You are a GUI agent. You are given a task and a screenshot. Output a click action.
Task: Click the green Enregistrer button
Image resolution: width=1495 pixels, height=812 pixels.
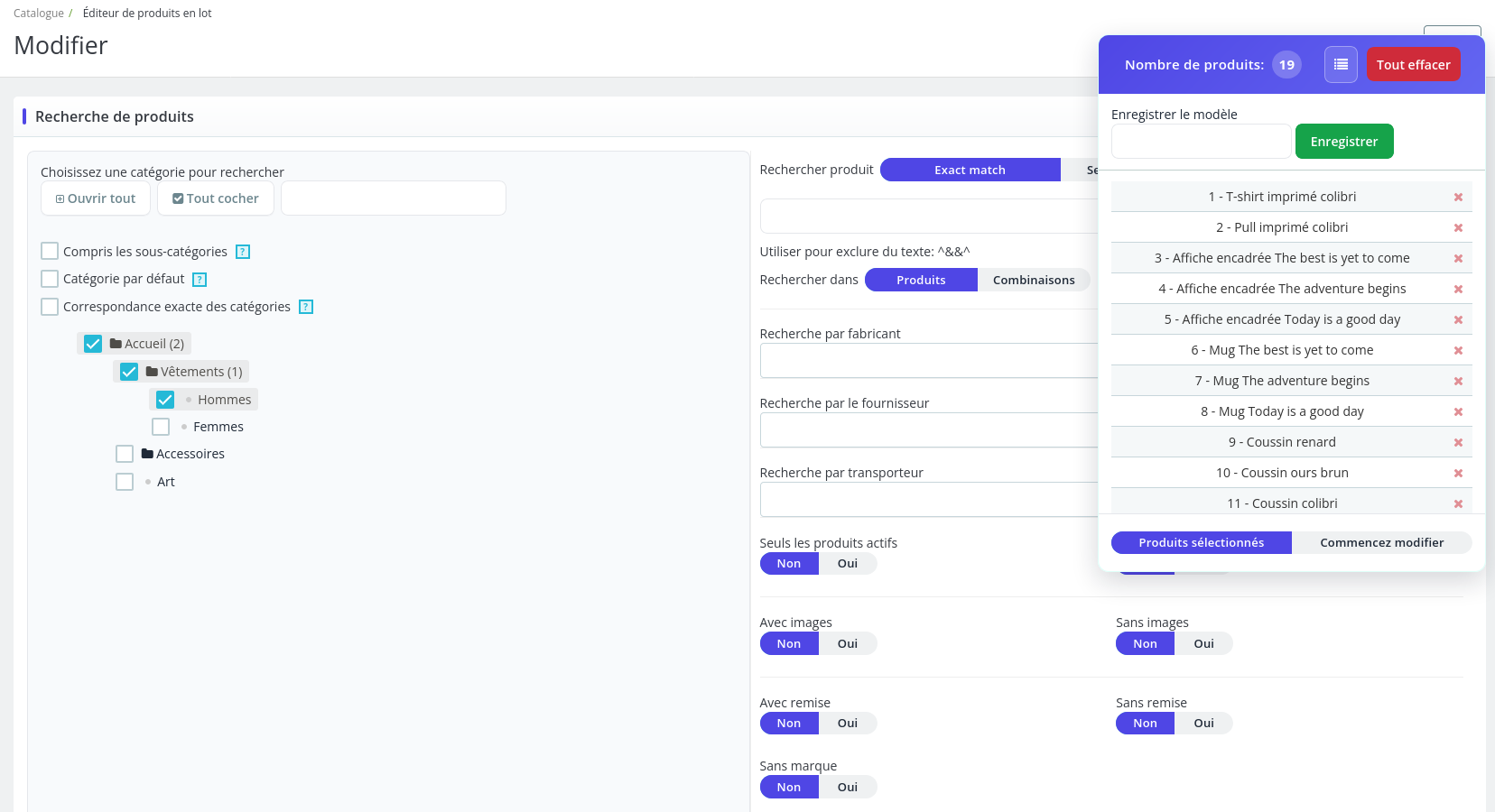1344,142
